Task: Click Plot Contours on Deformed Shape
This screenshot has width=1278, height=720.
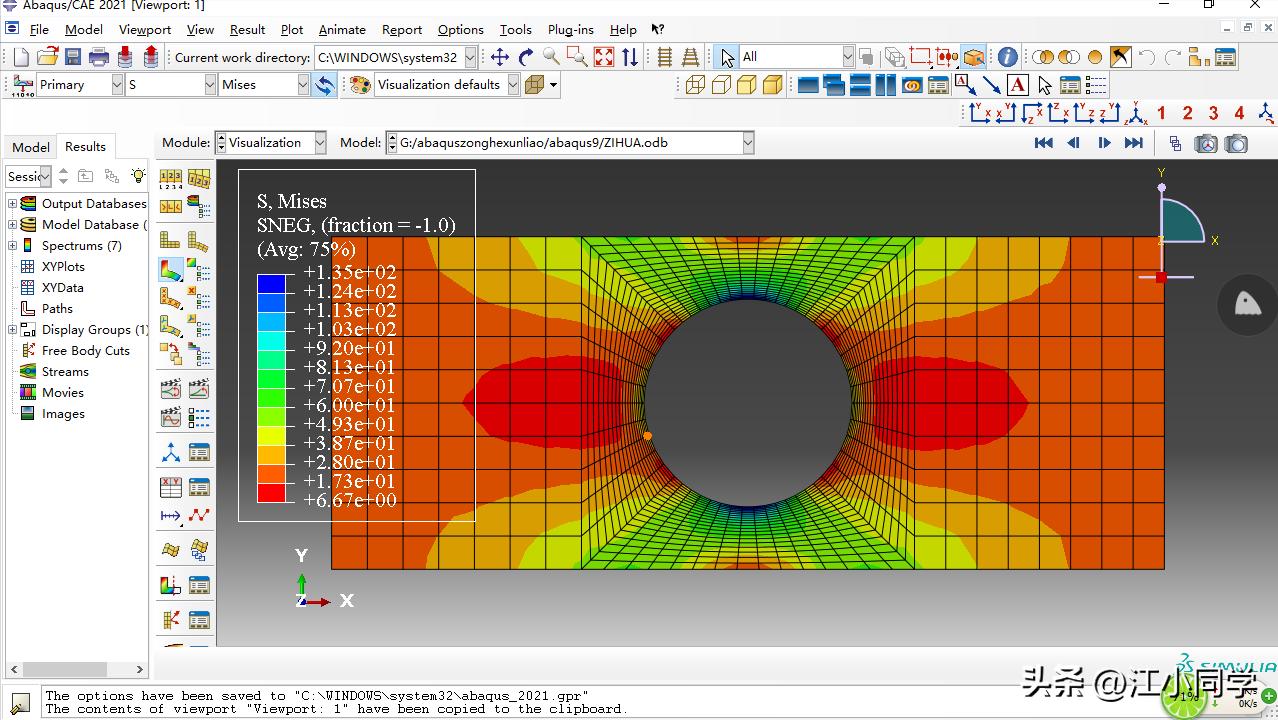Action: 171,269
